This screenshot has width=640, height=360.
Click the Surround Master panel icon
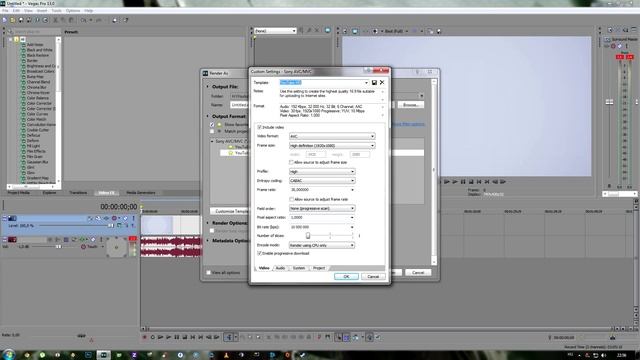tap(607, 39)
